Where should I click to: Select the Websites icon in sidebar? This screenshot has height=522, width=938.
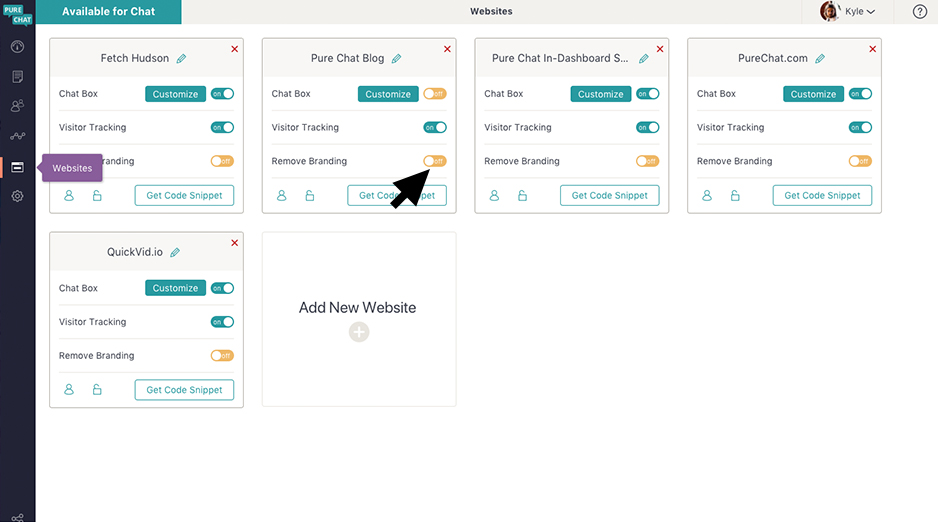pyautogui.click(x=17, y=167)
